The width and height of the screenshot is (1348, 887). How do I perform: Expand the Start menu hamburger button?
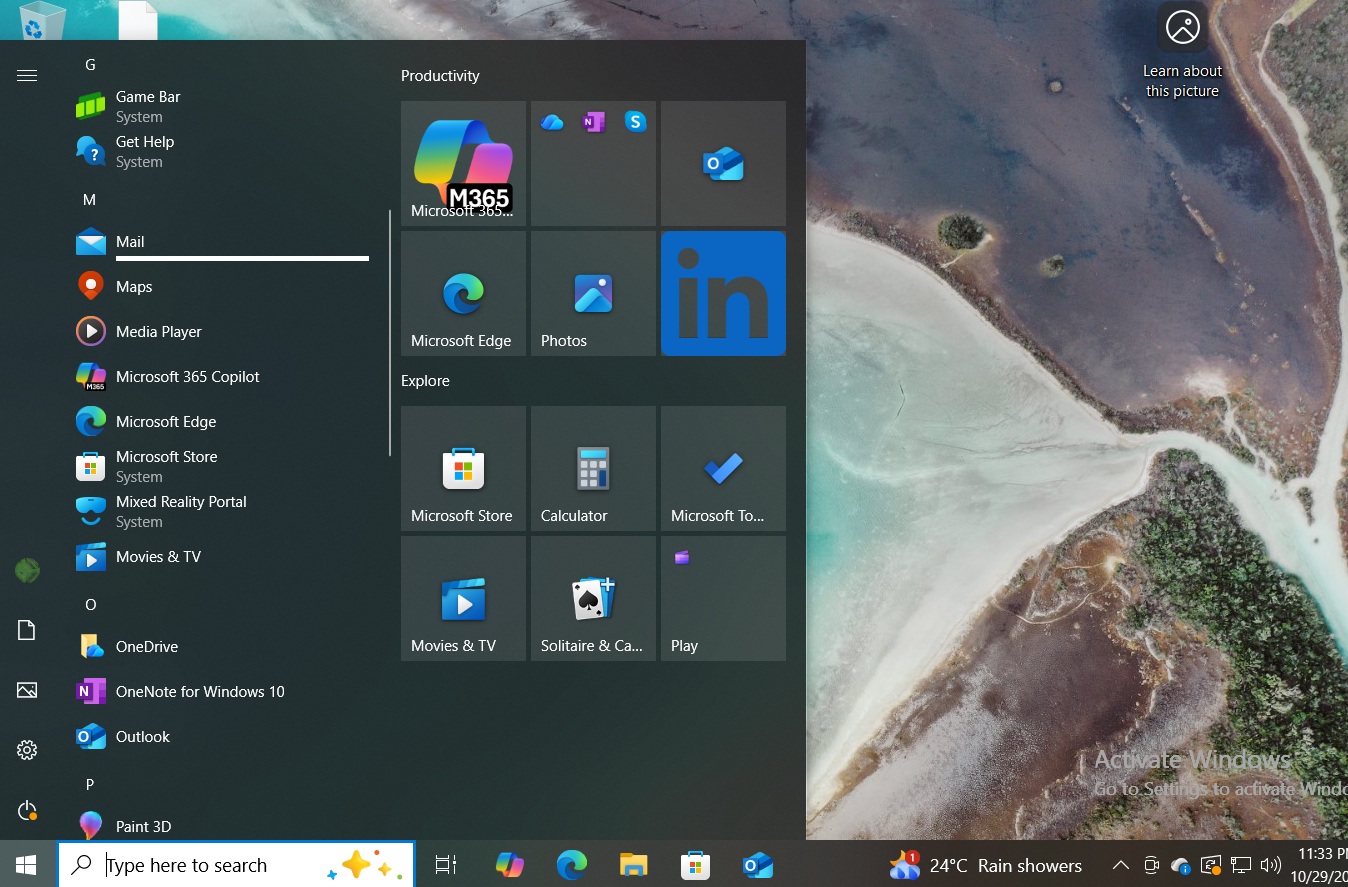click(x=27, y=75)
